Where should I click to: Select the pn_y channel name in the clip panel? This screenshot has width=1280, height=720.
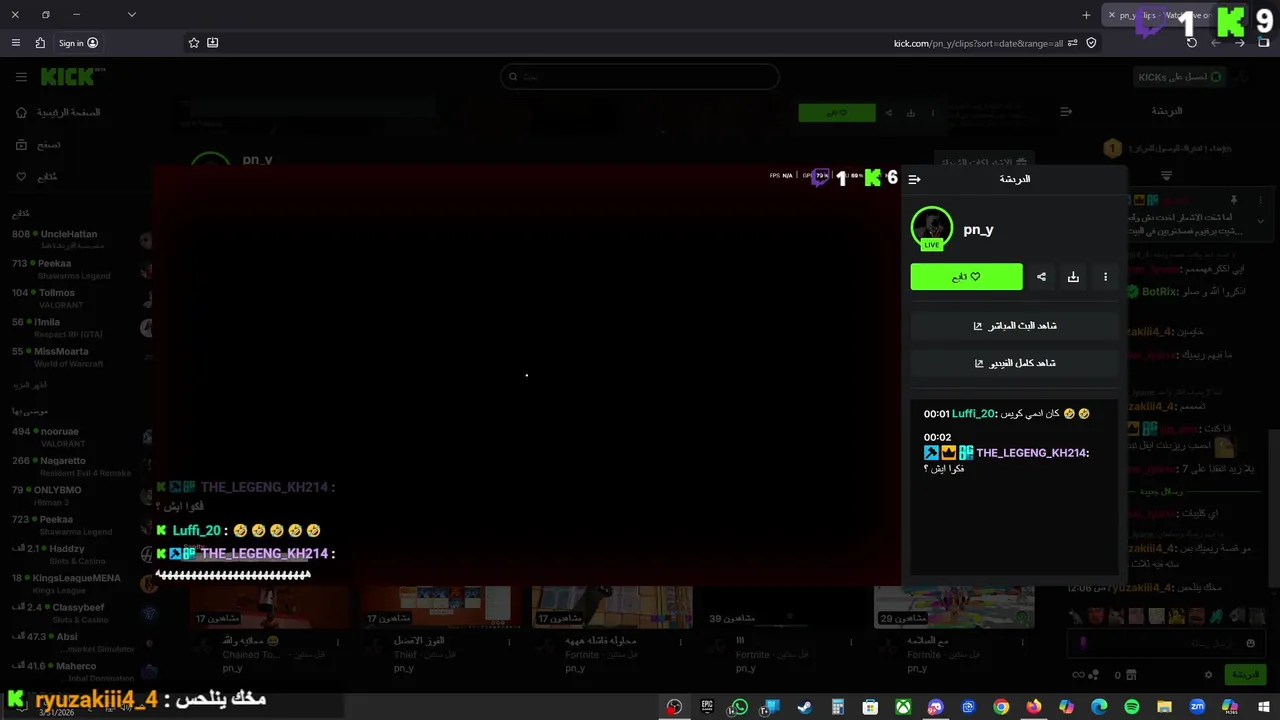pyautogui.click(x=978, y=229)
